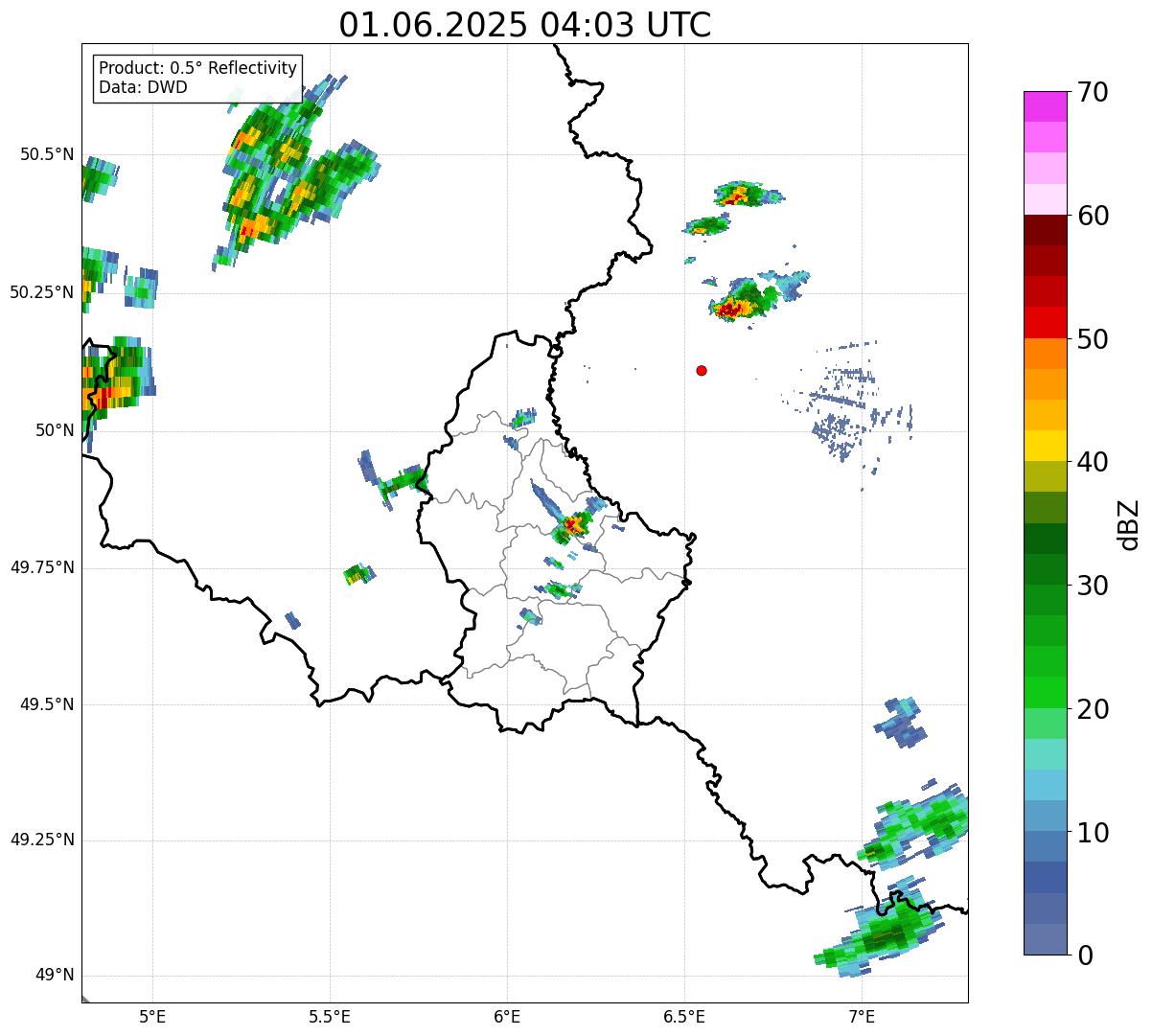Click the 5.5°E longitude label

pyautogui.click(x=330, y=1016)
